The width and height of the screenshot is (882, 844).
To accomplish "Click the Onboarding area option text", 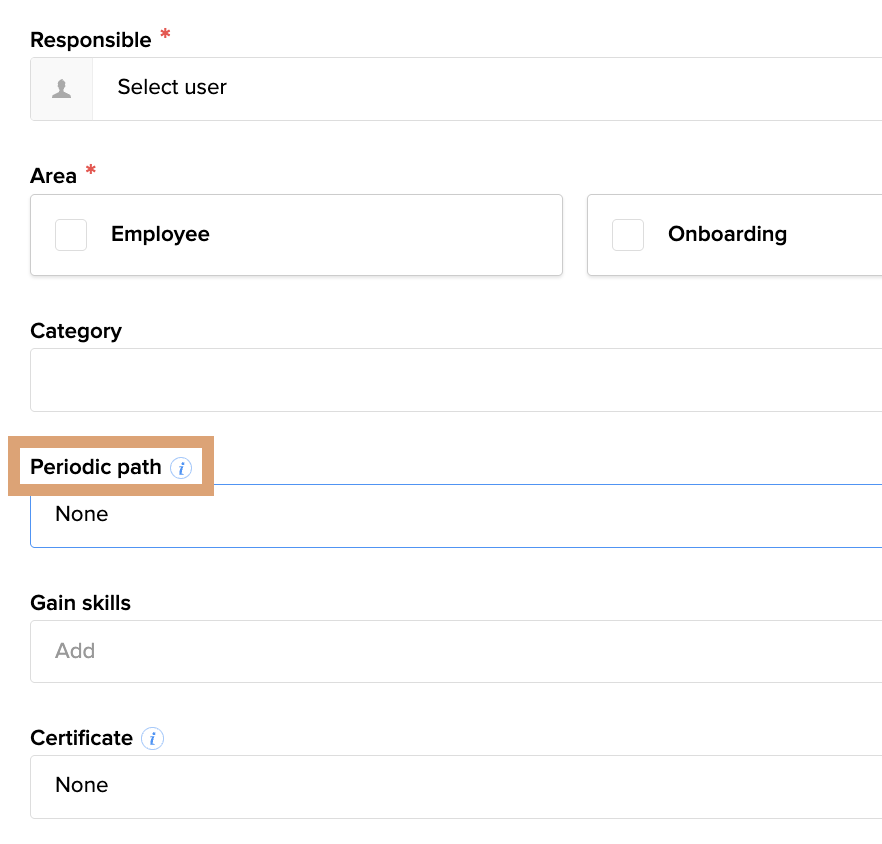I will pos(727,235).
